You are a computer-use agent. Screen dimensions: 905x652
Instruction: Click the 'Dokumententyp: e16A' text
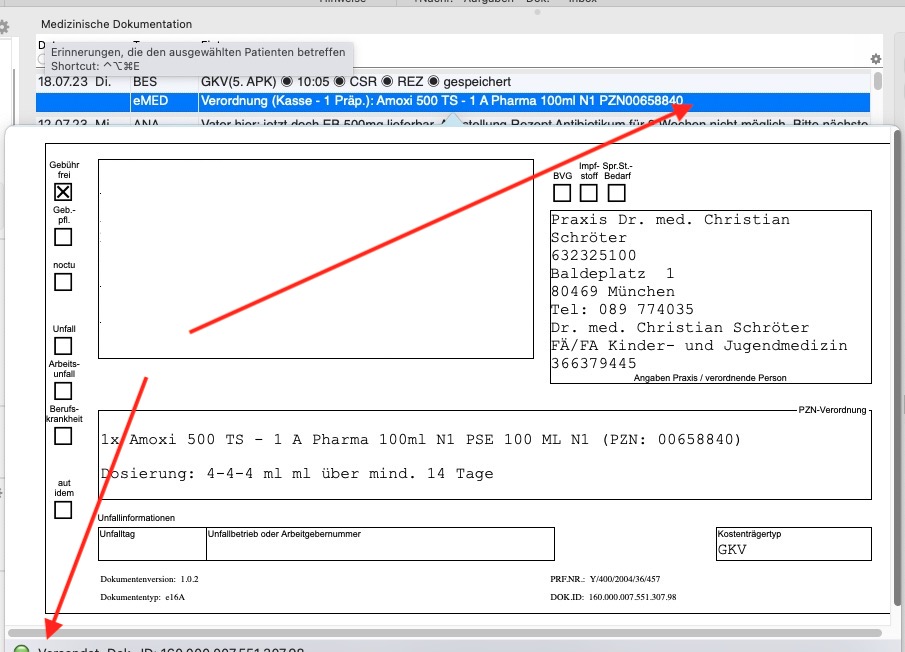pos(143,597)
